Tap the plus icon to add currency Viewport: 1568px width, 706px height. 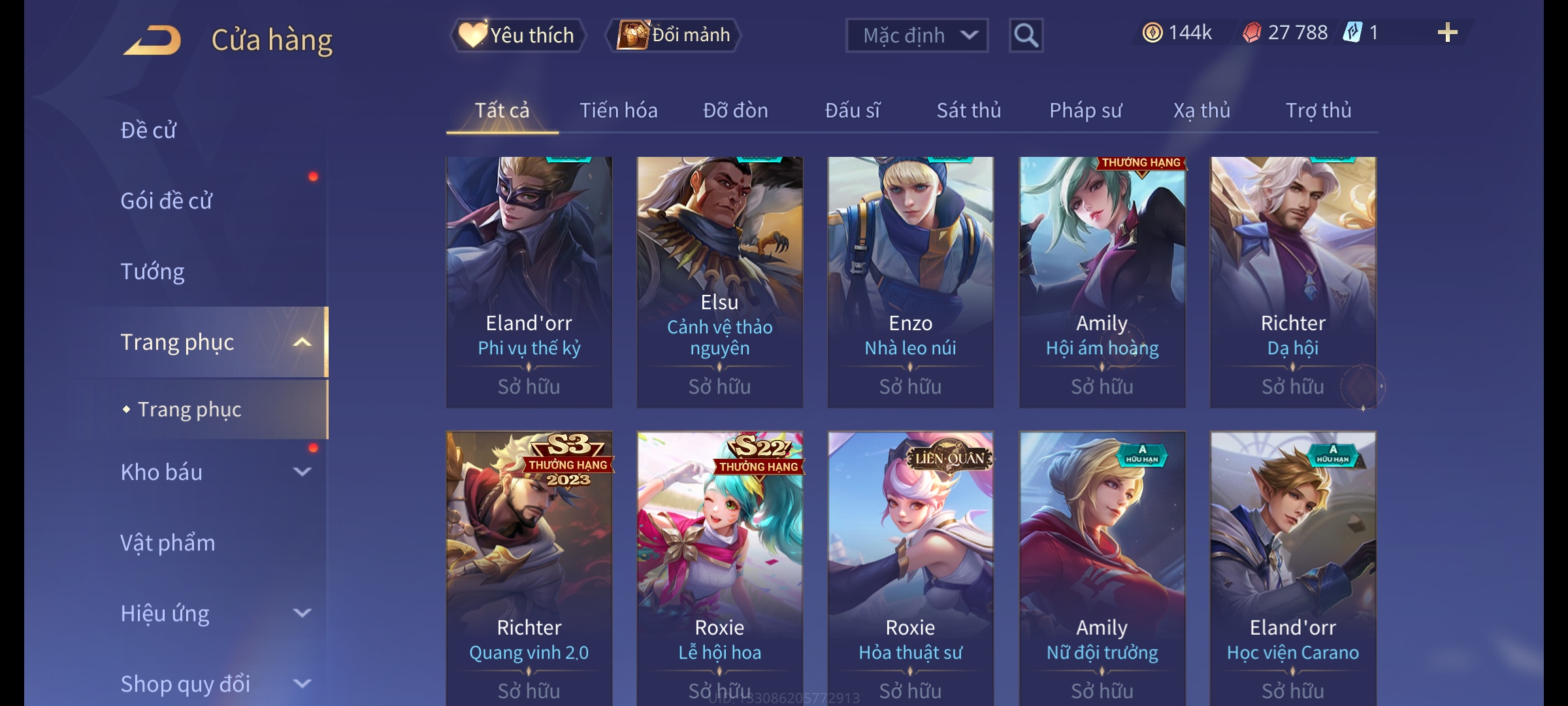(1448, 33)
